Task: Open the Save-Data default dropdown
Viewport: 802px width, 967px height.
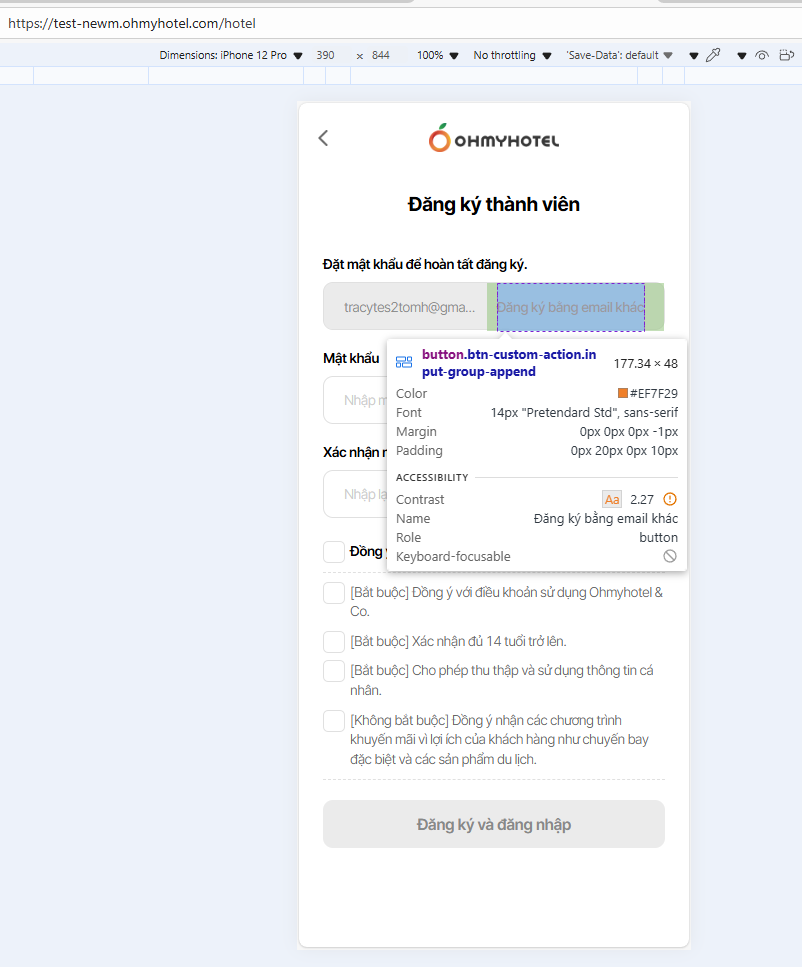Action: (x=619, y=56)
